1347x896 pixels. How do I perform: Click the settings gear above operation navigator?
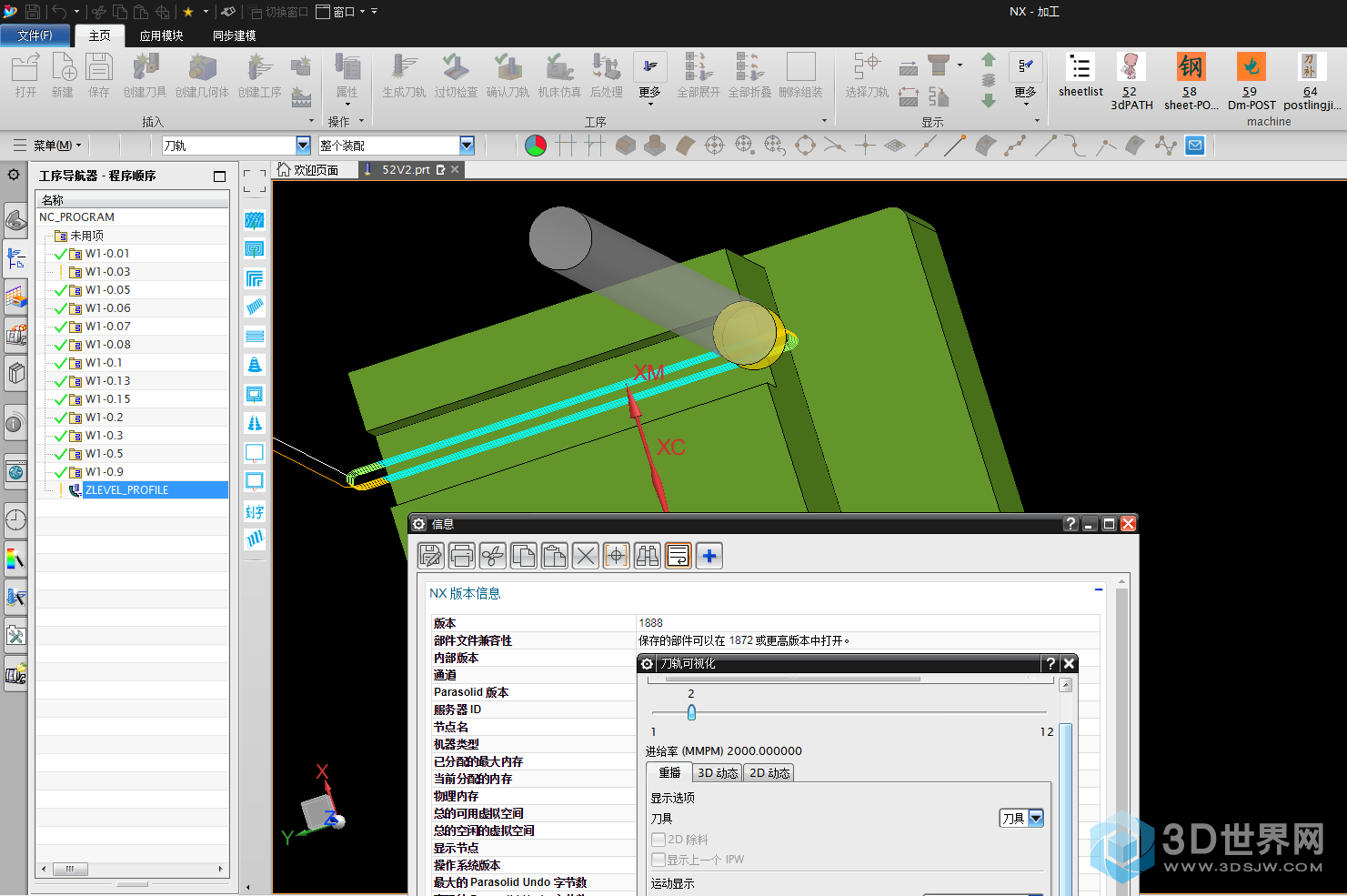pos(14,175)
